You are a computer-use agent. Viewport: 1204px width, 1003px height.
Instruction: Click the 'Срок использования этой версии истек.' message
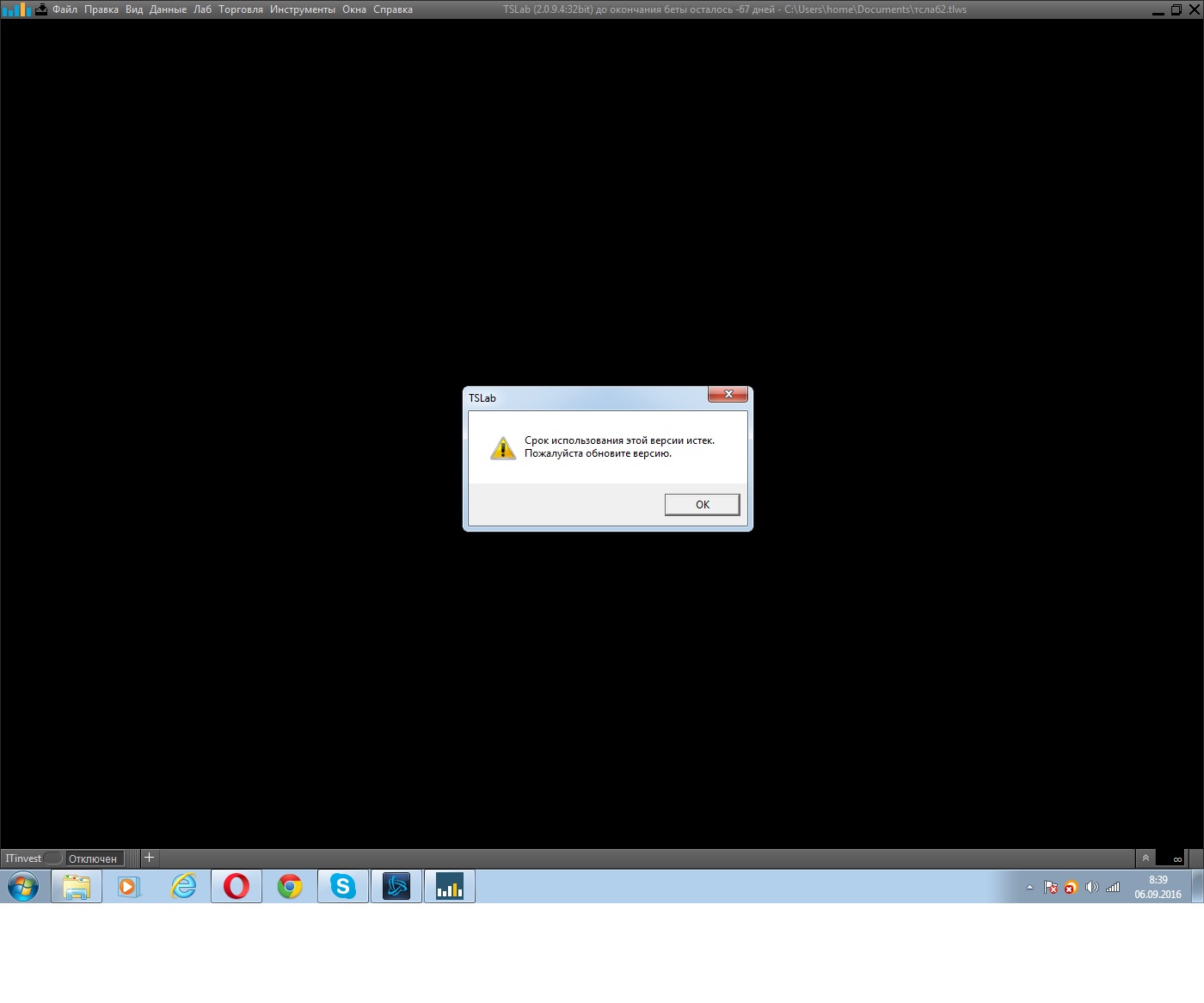[619, 440]
